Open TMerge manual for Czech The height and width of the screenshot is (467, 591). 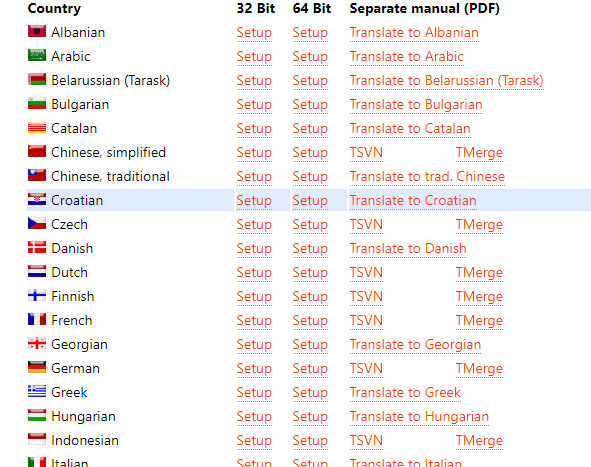click(479, 225)
